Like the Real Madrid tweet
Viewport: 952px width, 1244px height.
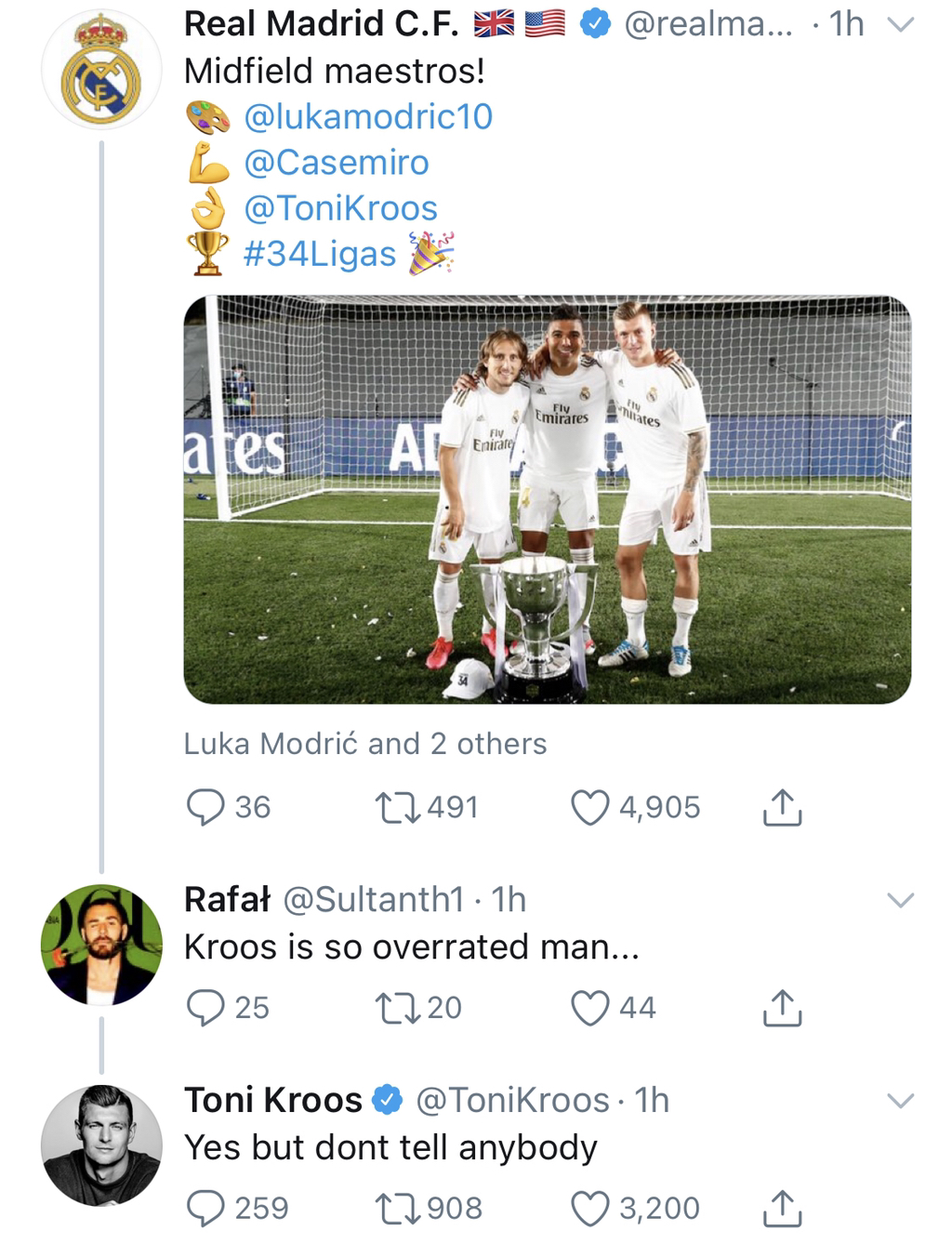tap(589, 807)
